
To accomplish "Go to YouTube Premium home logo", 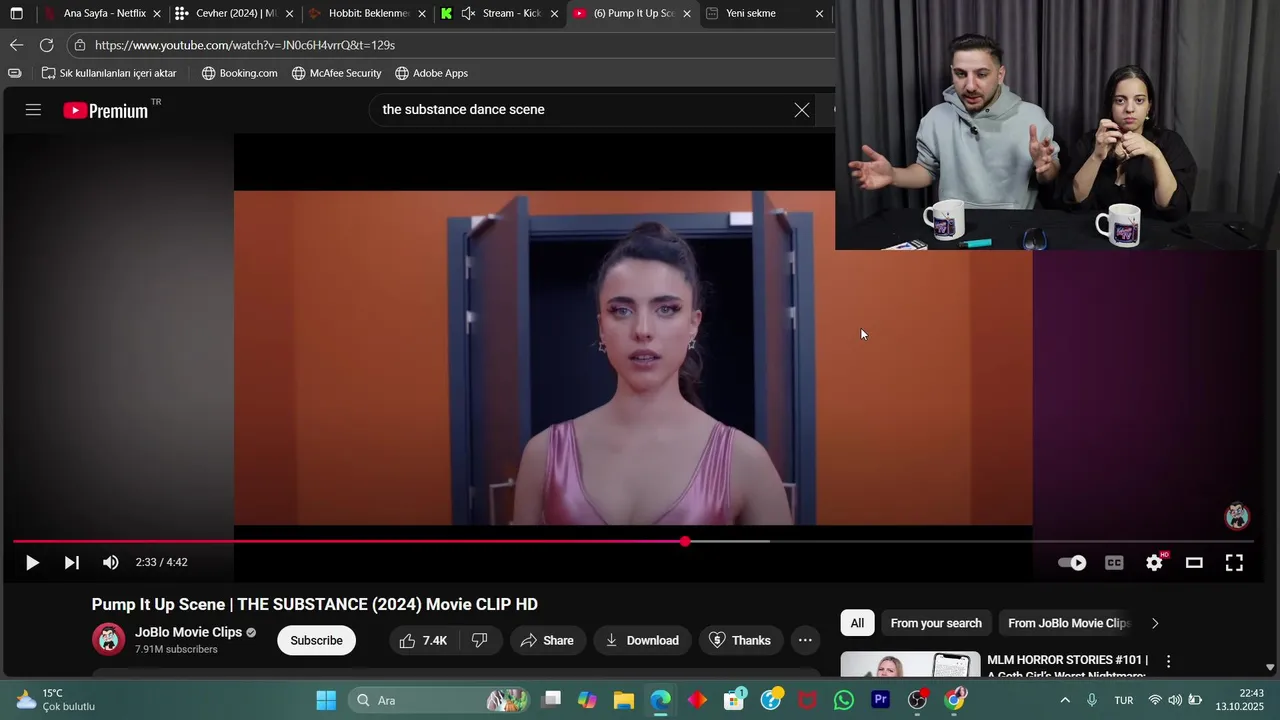I will tap(106, 111).
